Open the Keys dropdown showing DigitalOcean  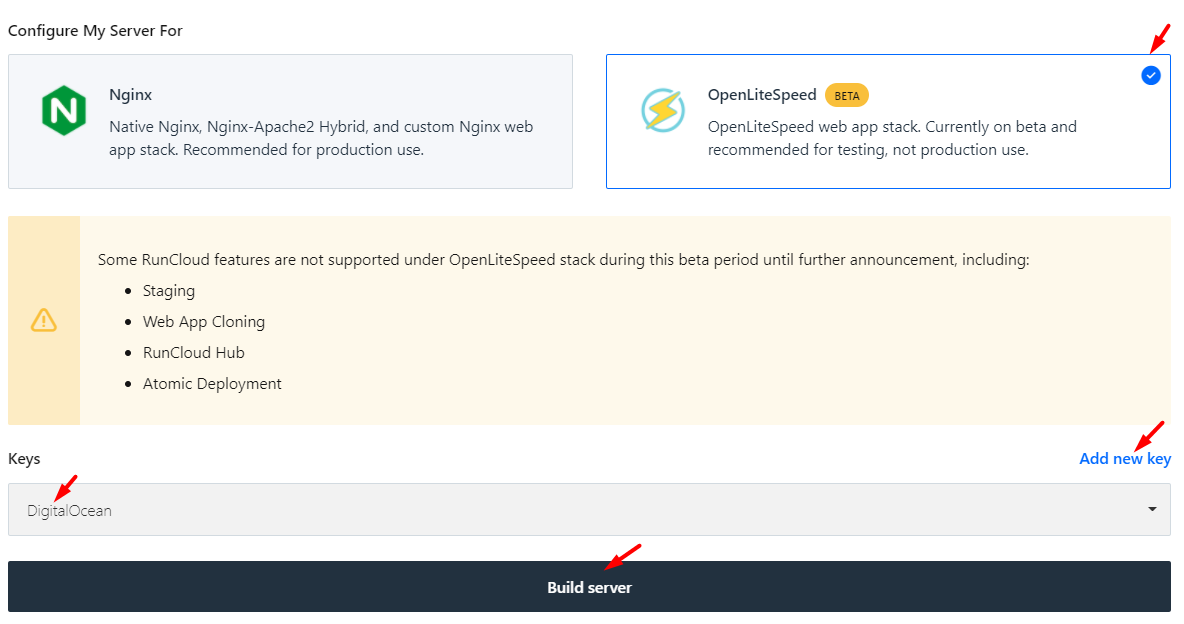(x=589, y=510)
